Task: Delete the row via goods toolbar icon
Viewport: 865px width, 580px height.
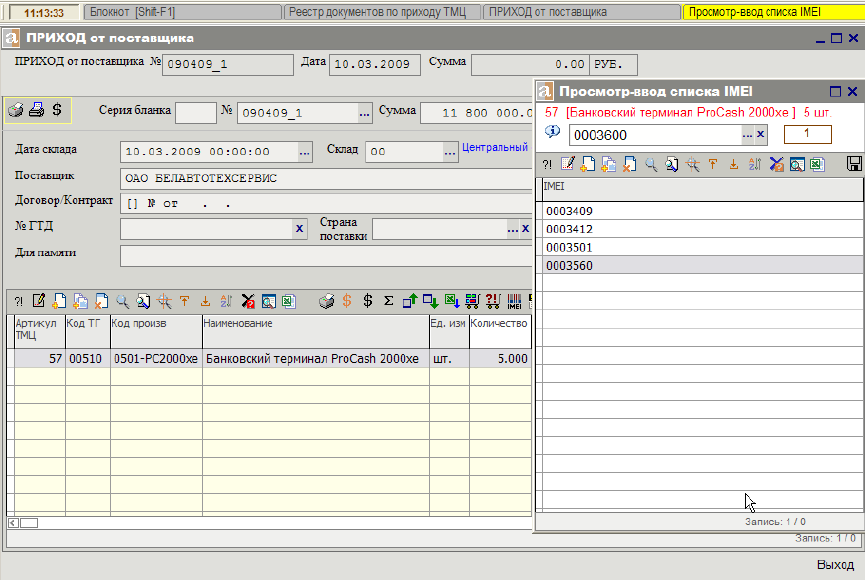Action: click(x=101, y=301)
